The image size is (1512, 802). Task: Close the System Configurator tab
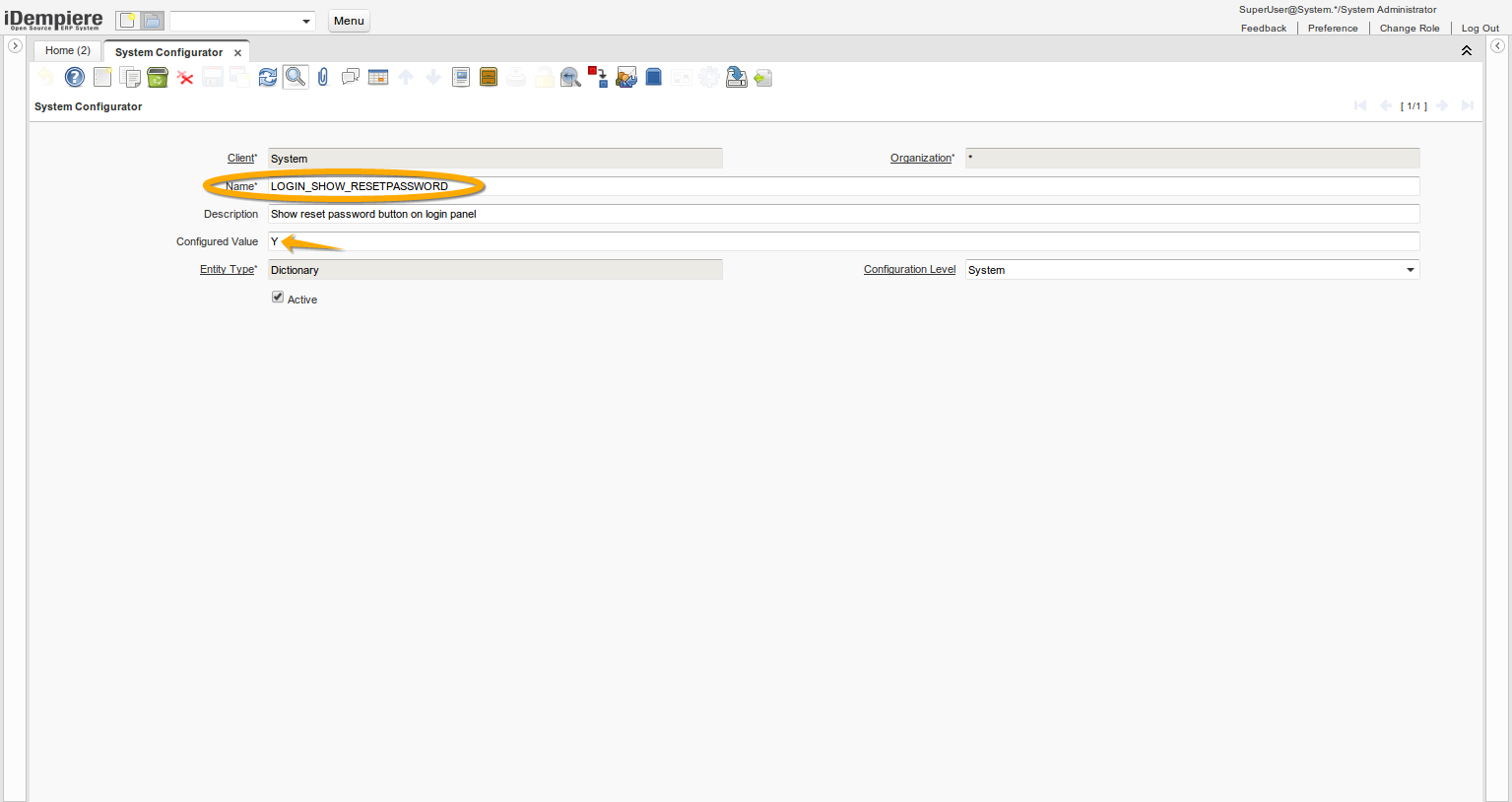click(237, 53)
